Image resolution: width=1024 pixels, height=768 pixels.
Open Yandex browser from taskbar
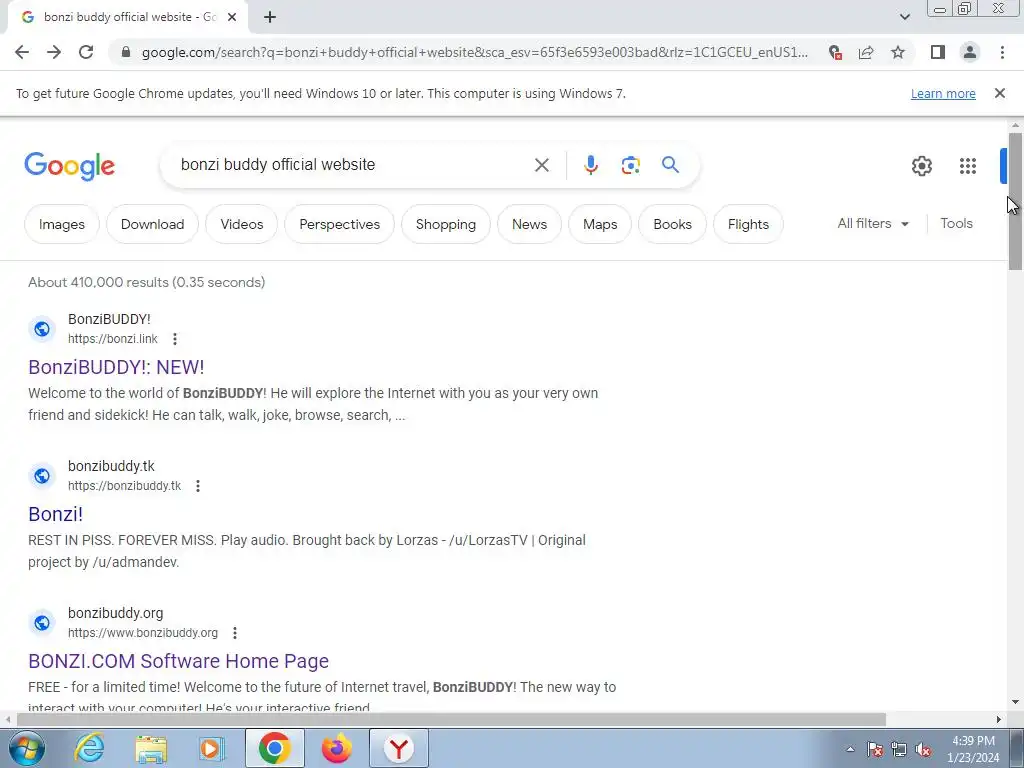[399, 748]
